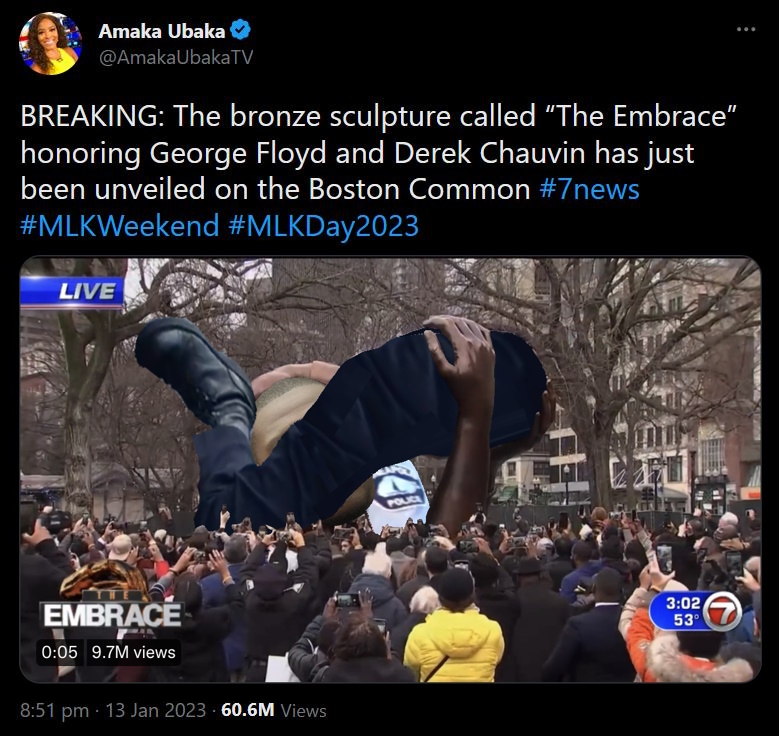779x736 pixels.
Task: Click the police badge in the video
Action: pos(402,493)
